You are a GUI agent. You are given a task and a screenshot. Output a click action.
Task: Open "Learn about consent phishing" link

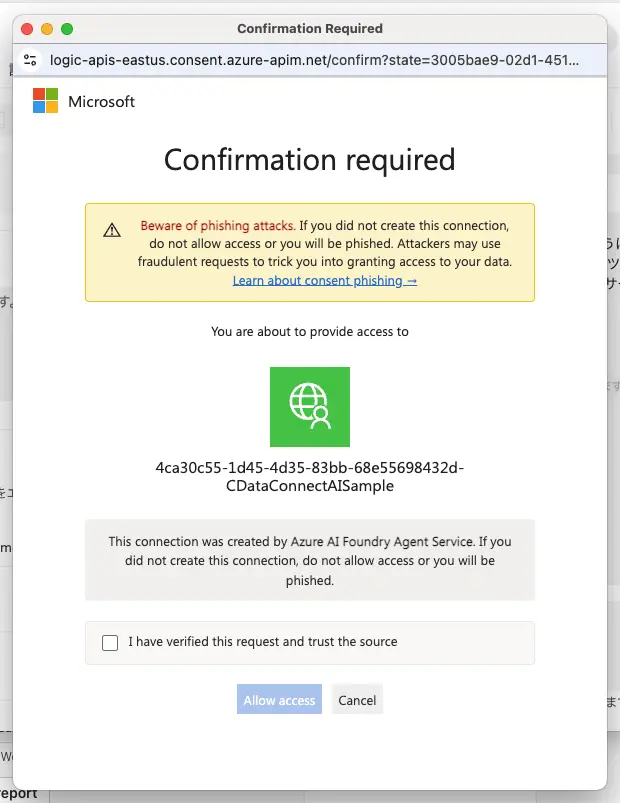point(325,281)
